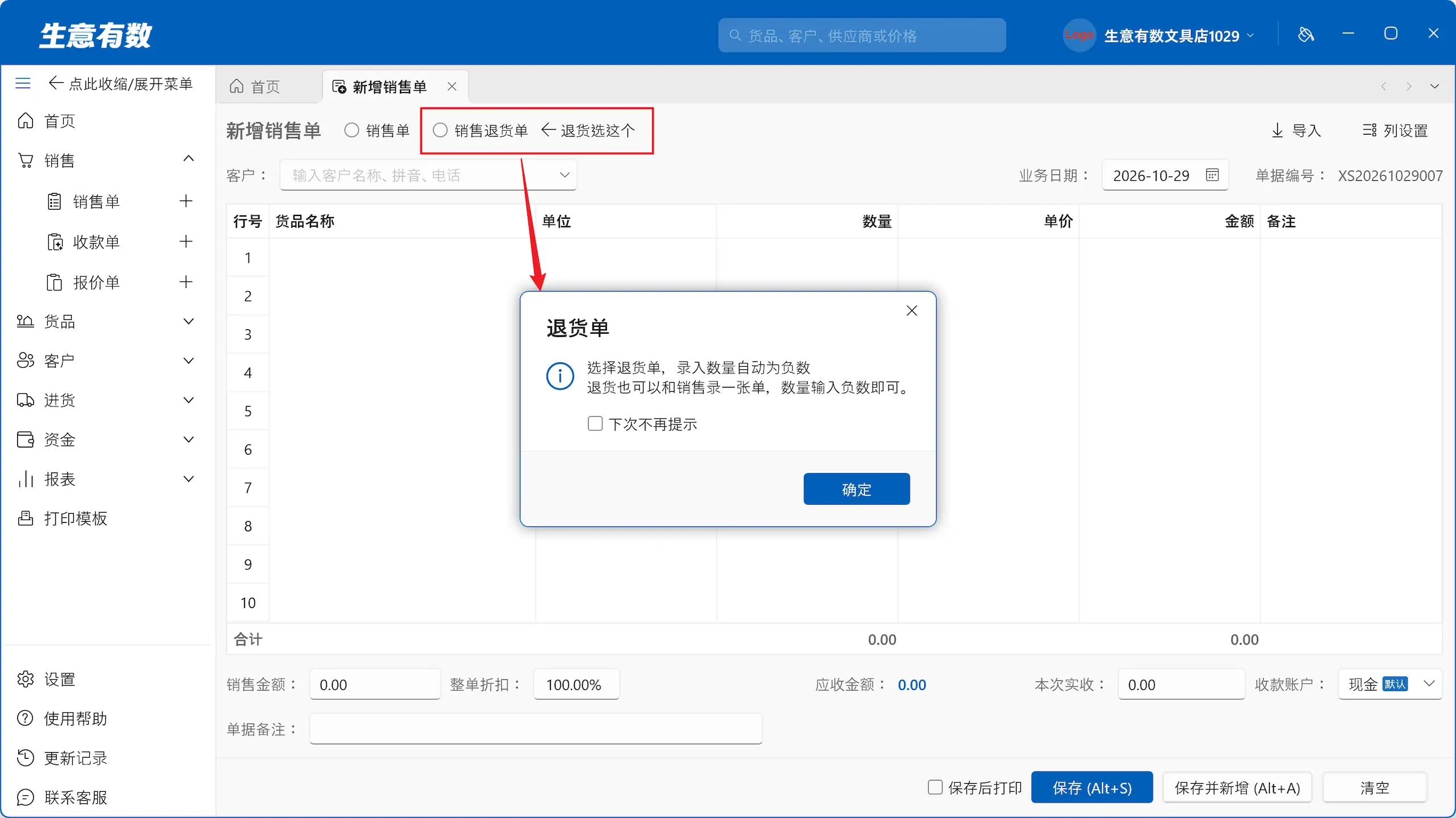The width and height of the screenshot is (1456, 818).
Task: Expand the 资金 menu section
Action: click(189, 439)
